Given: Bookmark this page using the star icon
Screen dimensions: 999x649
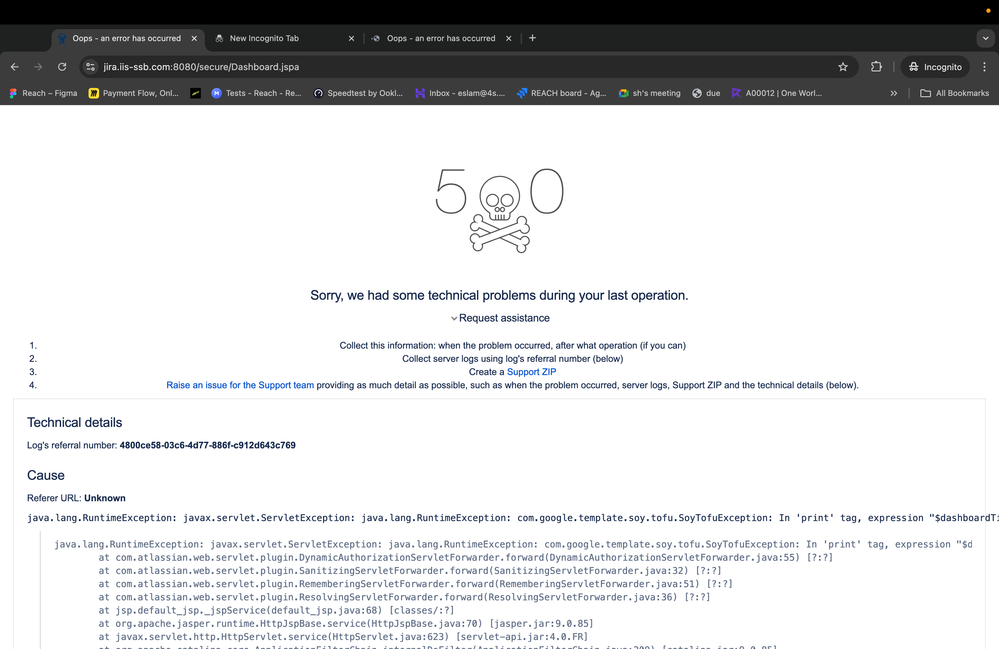Looking at the screenshot, I should click(x=842, y=67).
